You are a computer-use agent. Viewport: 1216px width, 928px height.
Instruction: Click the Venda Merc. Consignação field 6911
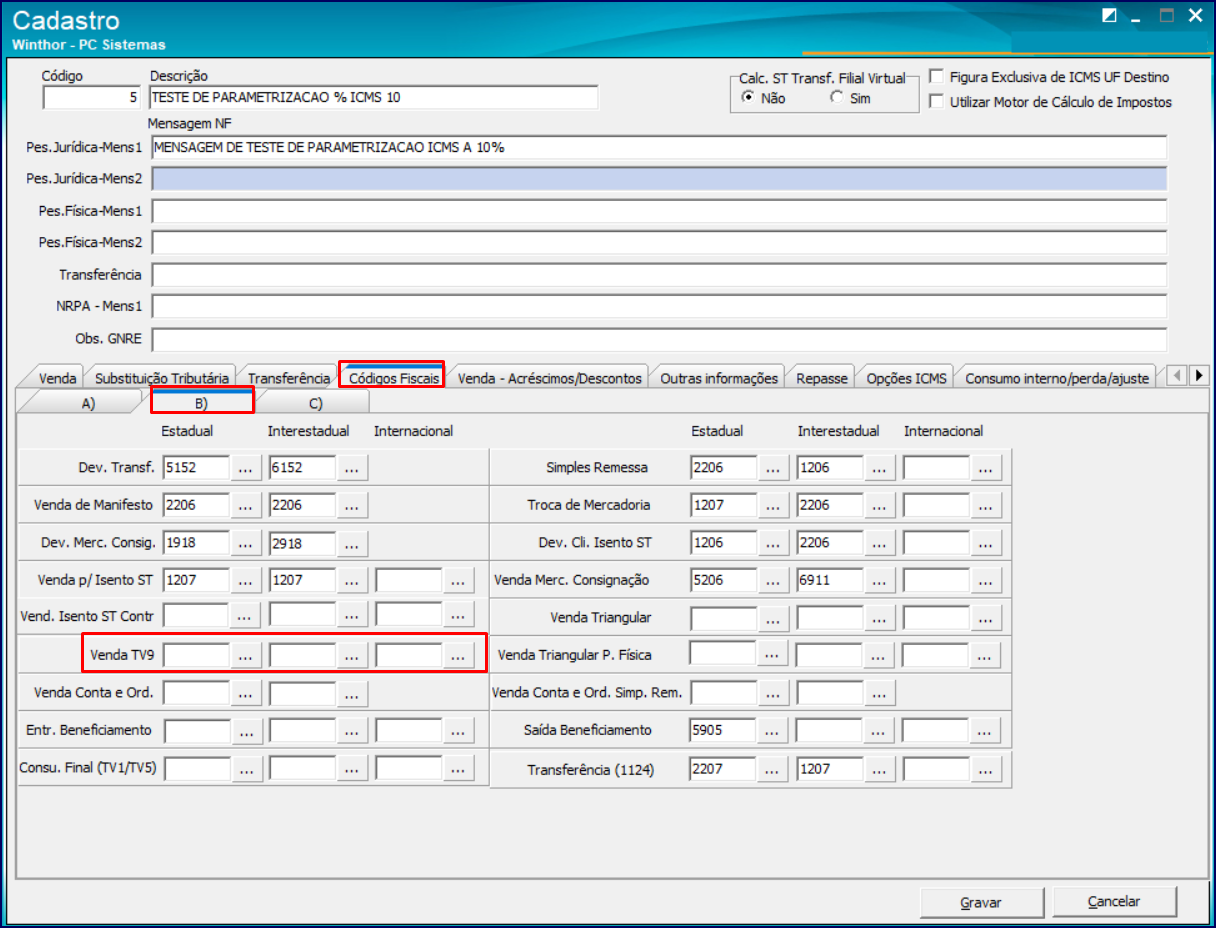[x=830, y=580]
